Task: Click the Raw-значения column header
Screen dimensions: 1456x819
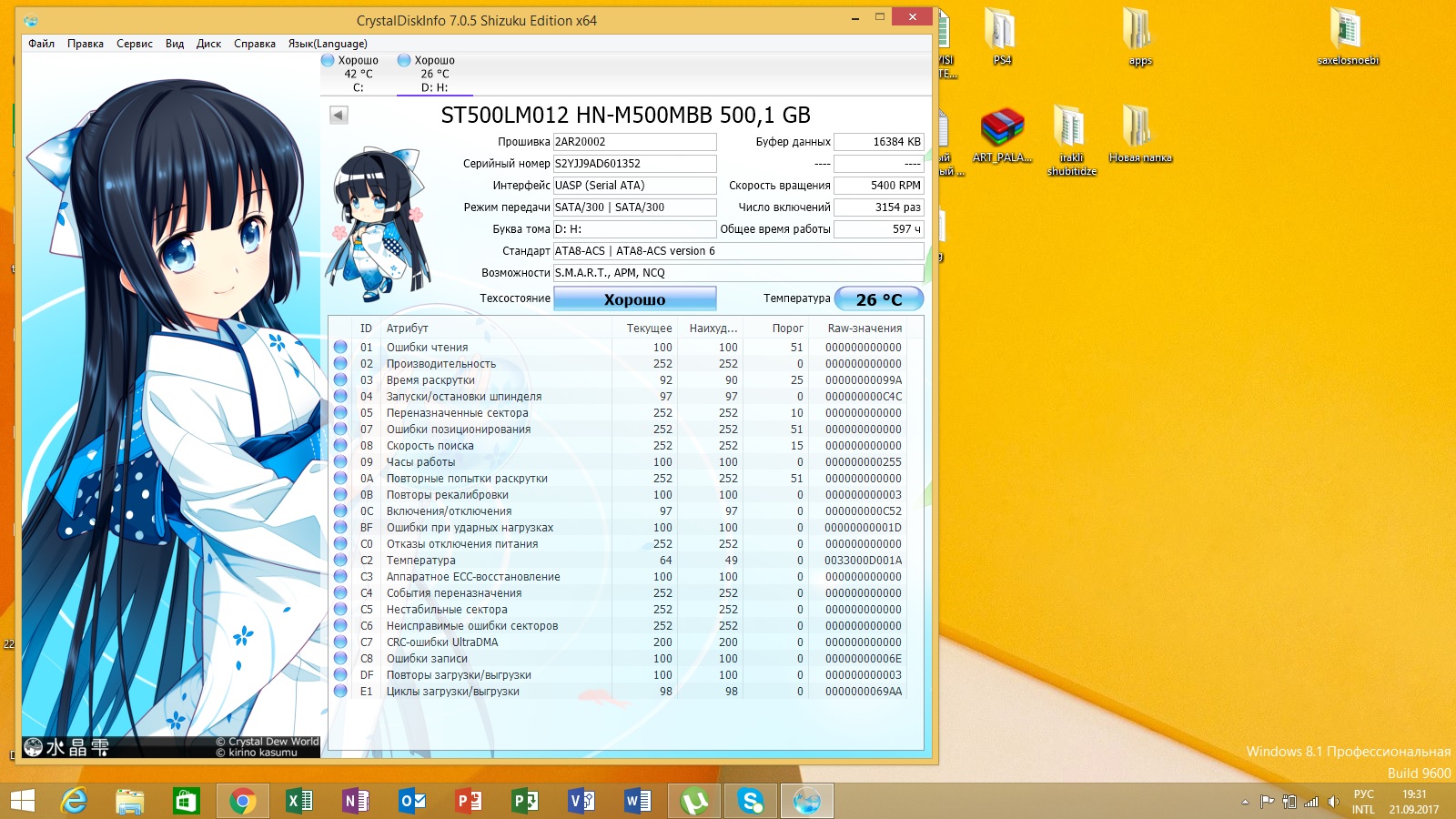Action: [x=864, y=329]
